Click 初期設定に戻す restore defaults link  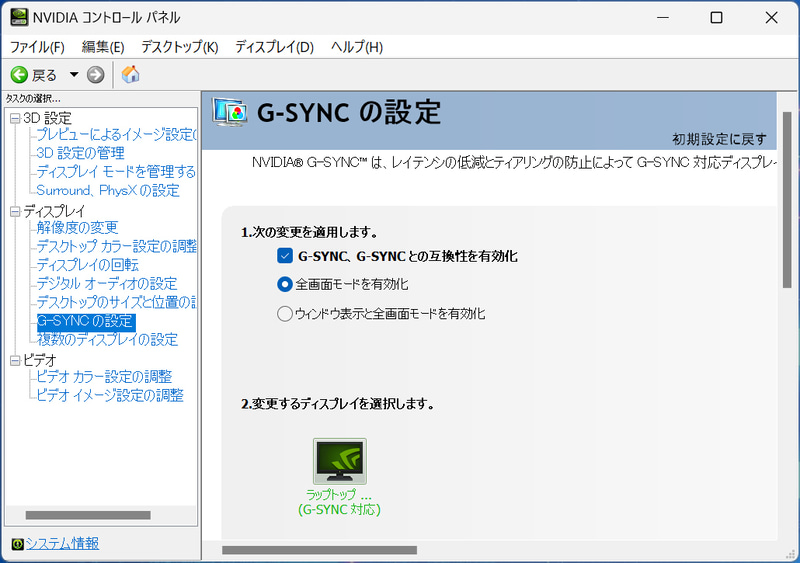click(x=719, y=139)
